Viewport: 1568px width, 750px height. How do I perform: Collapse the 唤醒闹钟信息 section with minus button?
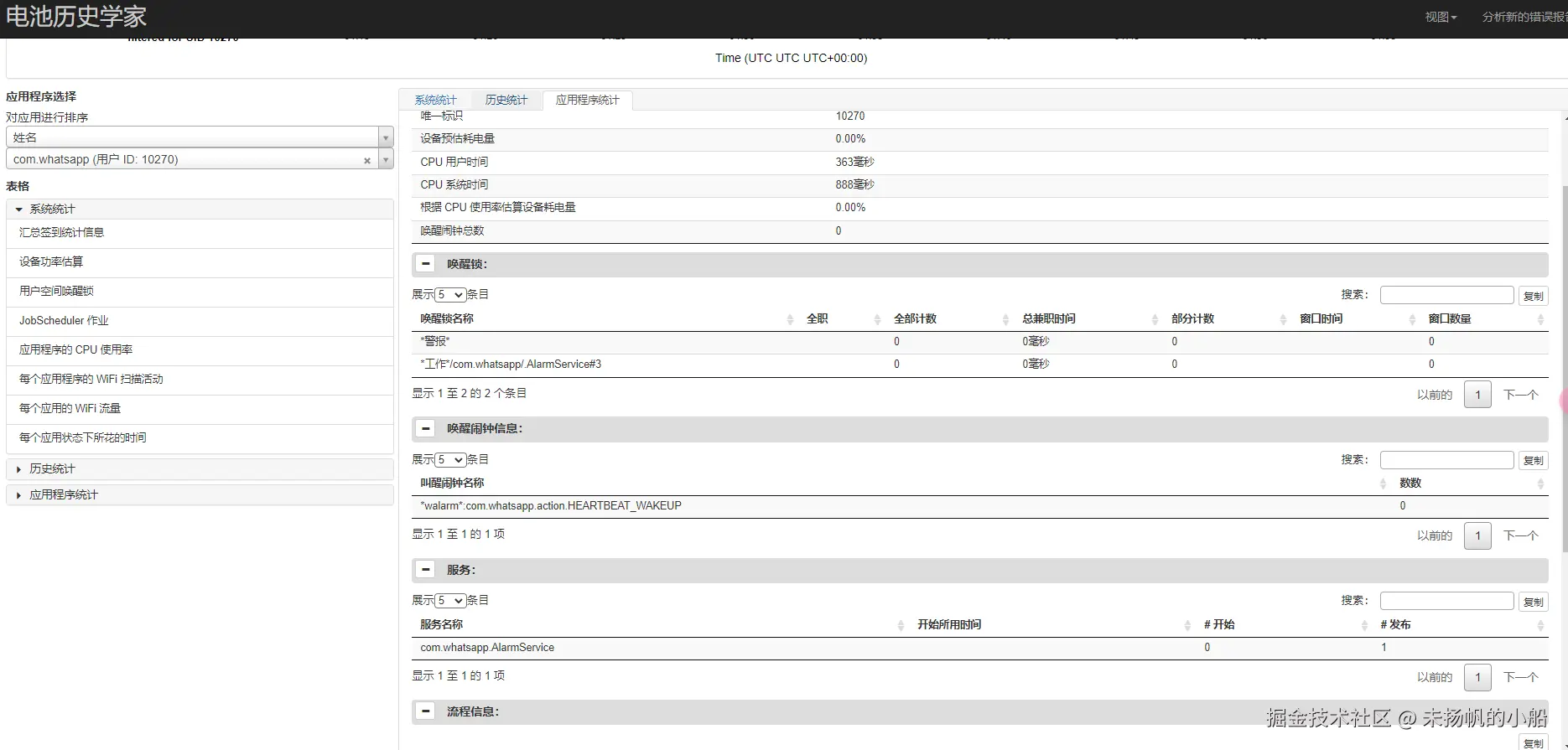point(426,428)
